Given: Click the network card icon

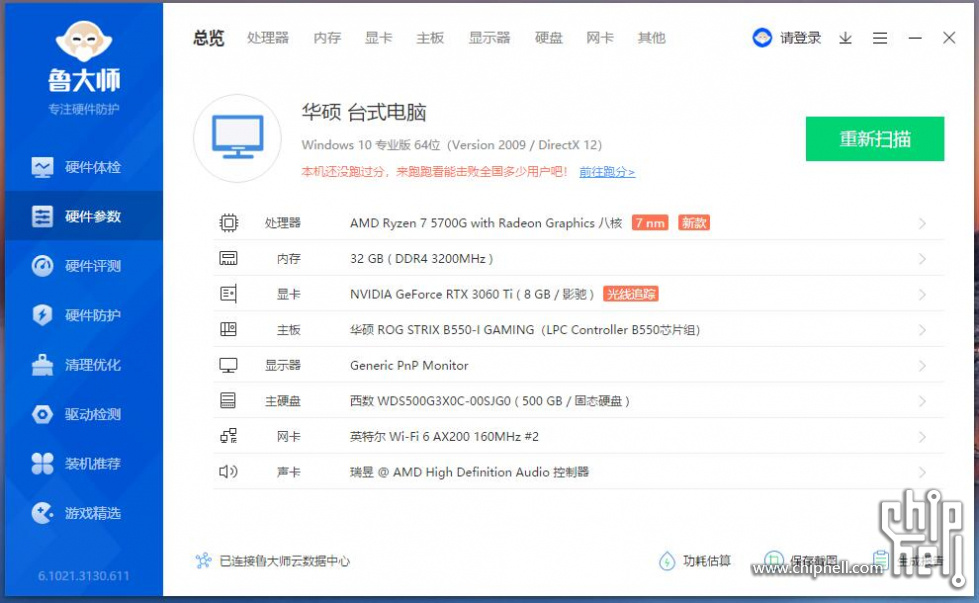Looking at the screenshot, I should pyautogui.click(x=229, y=436).
